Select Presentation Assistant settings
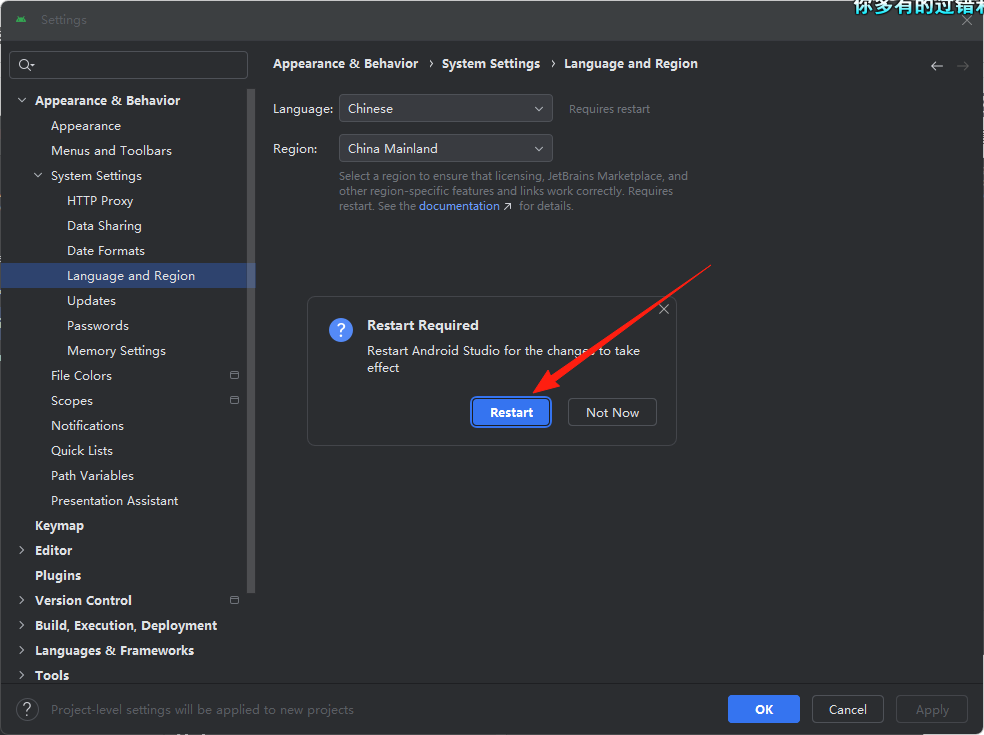Screen dimensions: 984x735 [114, 501]
